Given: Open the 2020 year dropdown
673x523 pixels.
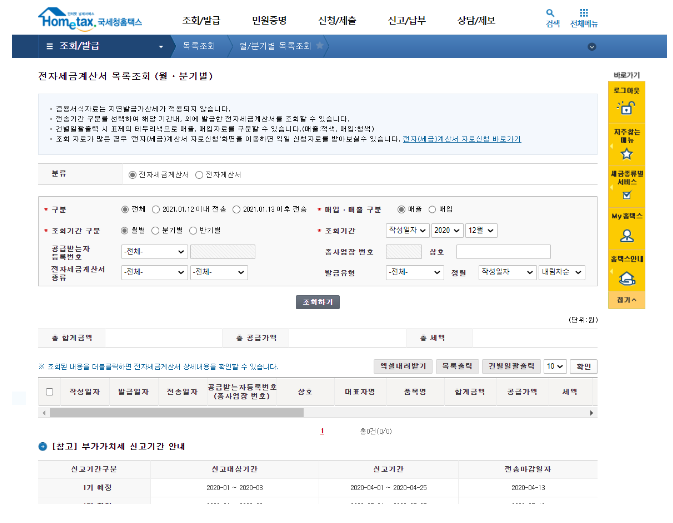Looking at the screenshot, I should (x=447, y=230).
